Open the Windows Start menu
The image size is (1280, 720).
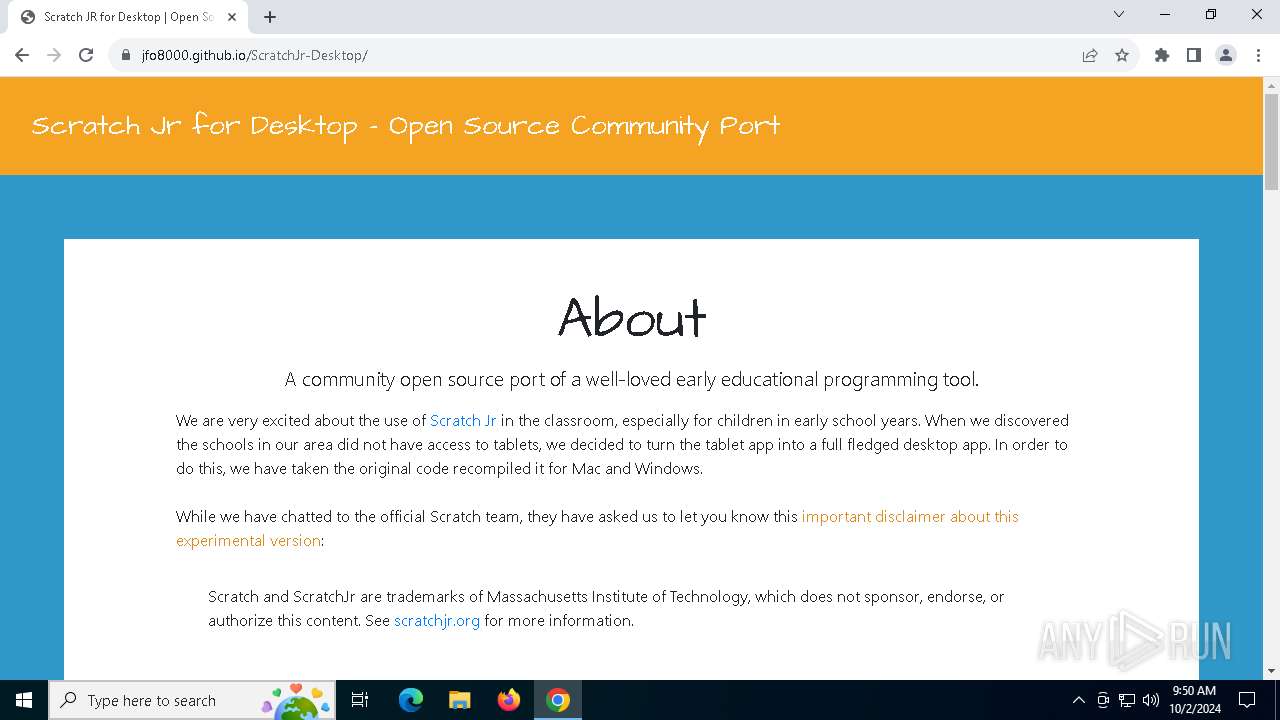24,700
